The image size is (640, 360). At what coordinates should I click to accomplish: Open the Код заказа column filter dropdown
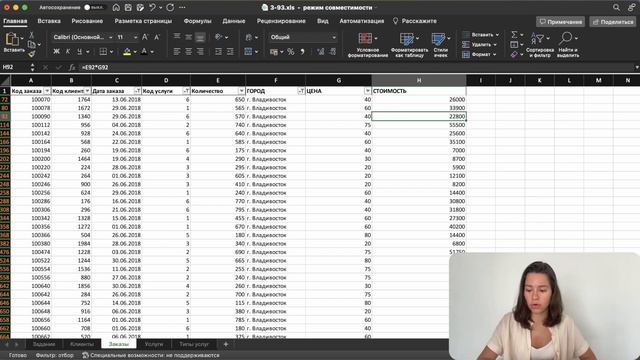(47, 91)
